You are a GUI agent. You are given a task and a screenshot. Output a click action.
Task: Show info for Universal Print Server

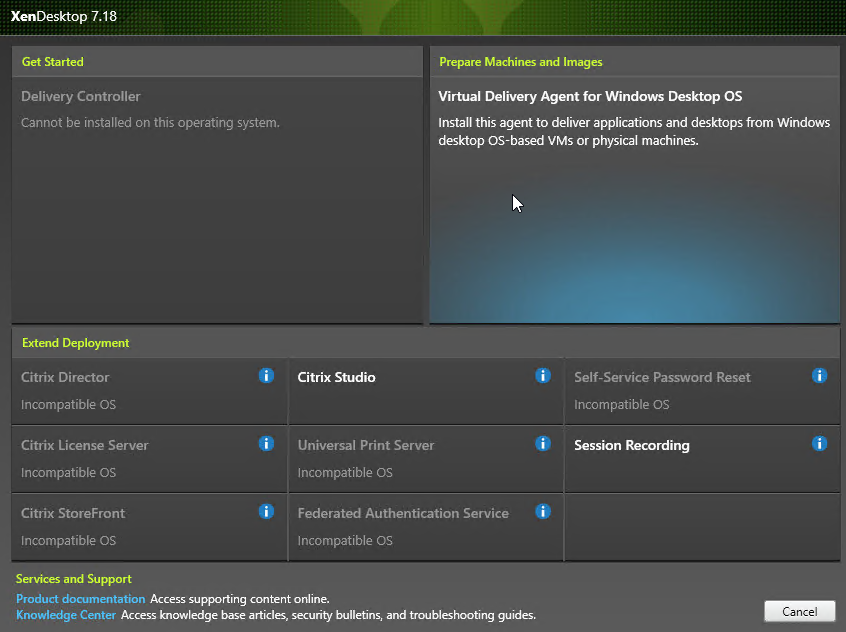[543, 443]
